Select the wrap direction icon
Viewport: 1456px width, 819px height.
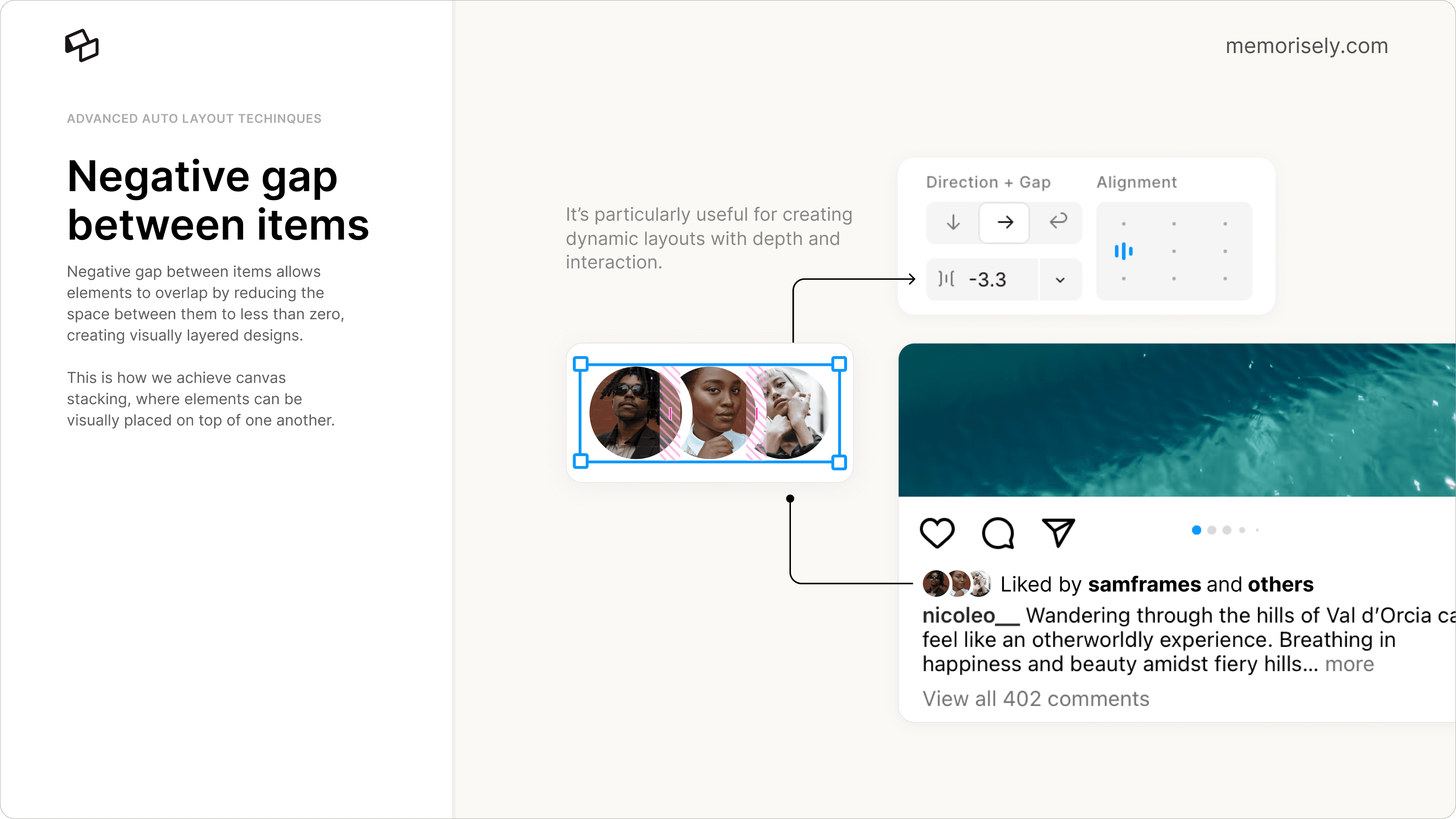[1058, 221]
